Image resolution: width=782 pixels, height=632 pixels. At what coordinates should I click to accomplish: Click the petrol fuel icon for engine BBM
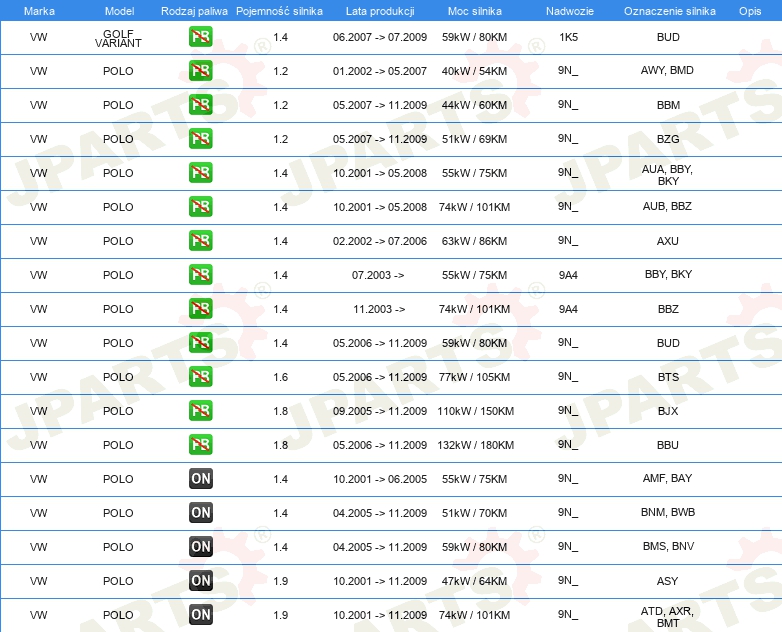[x=200, y=105]
